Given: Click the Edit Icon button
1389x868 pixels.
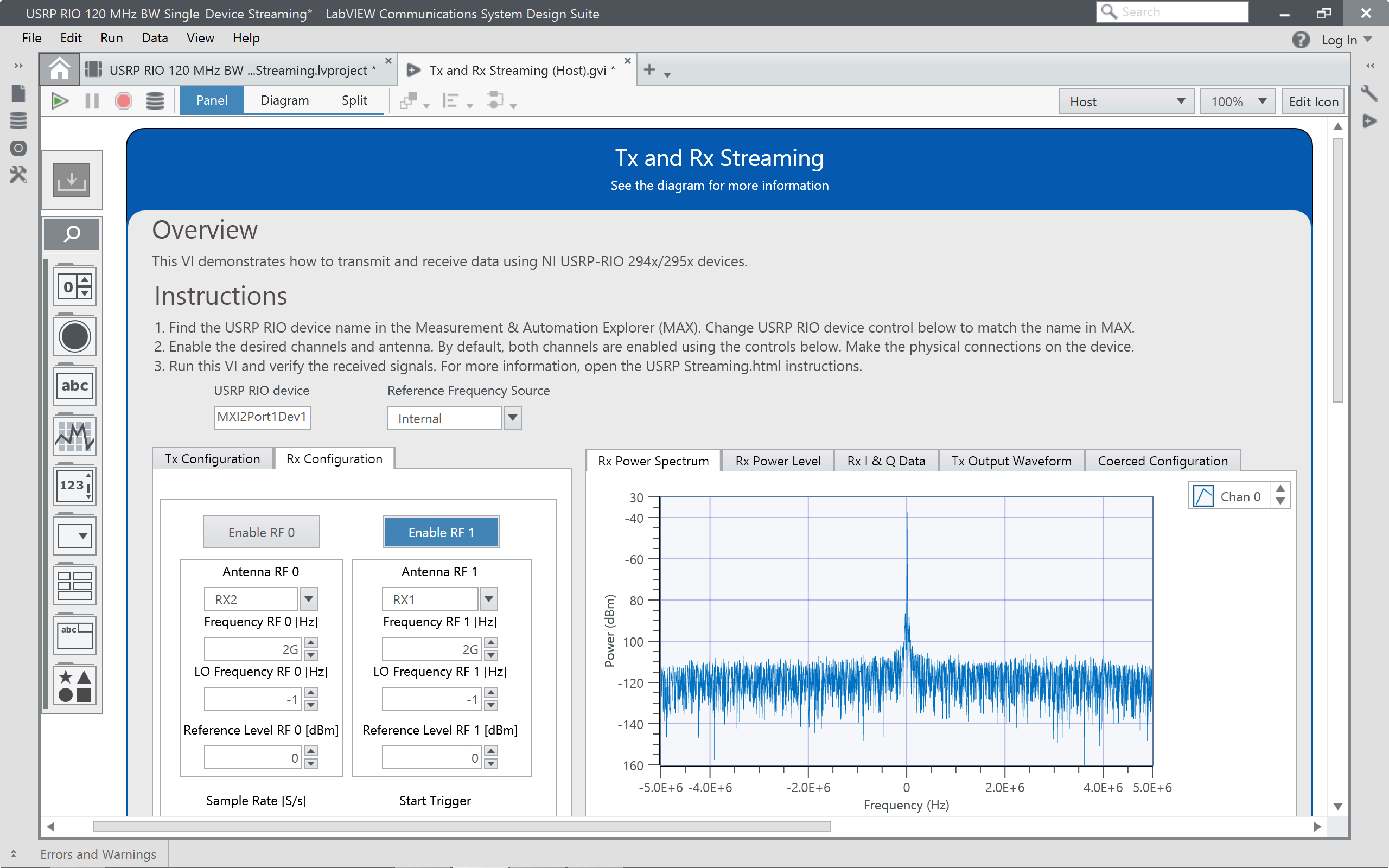Looking at the screenshot, I should tap(1313, 101).
